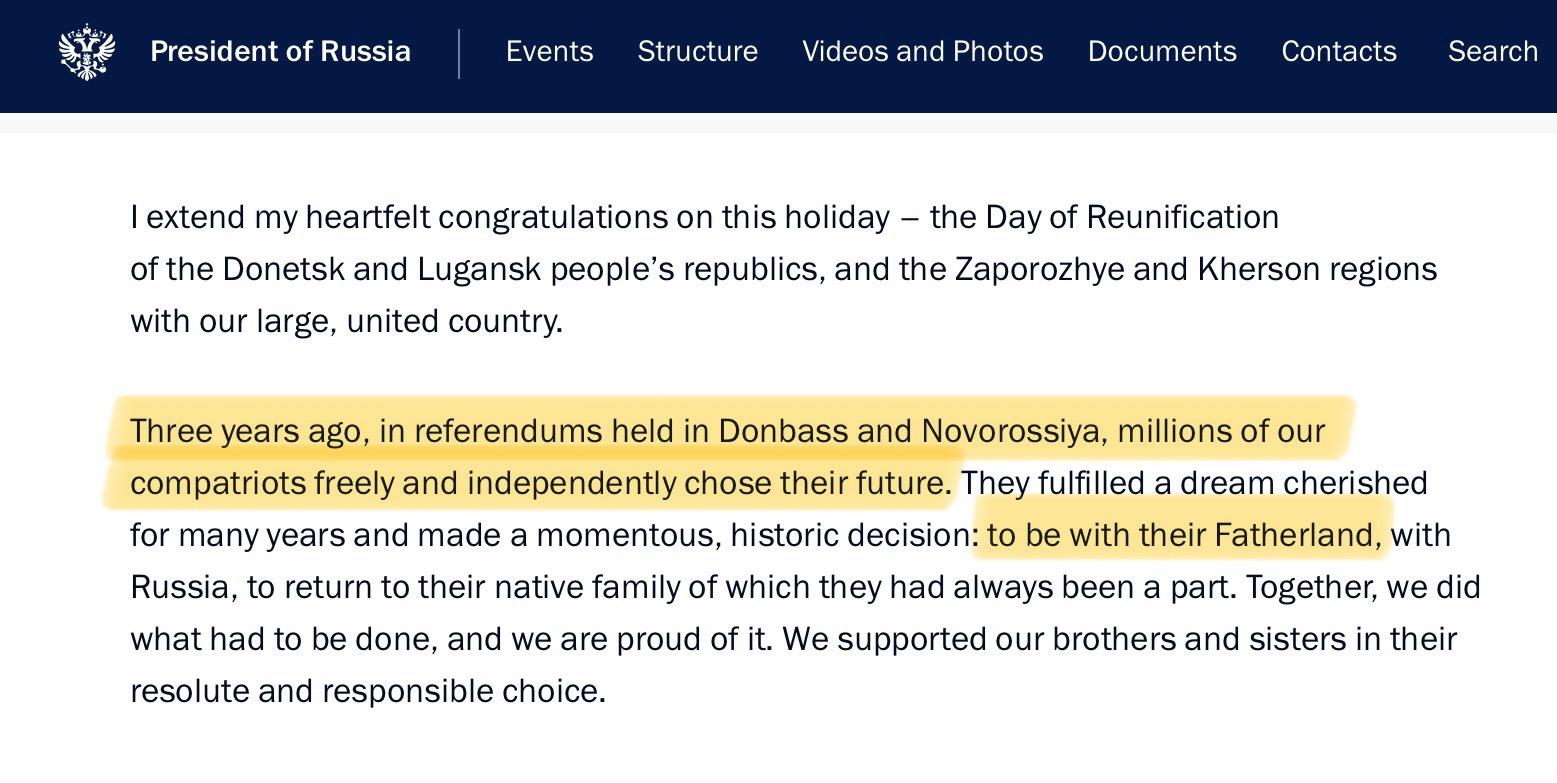Click the word "Novorossiya" in the text
Viewport: 1557px width, 783px height.
point(1010,431)
